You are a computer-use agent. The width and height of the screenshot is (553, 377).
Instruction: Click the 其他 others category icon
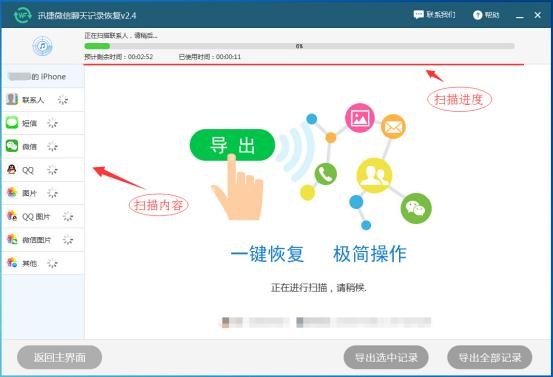click(12, 262)
